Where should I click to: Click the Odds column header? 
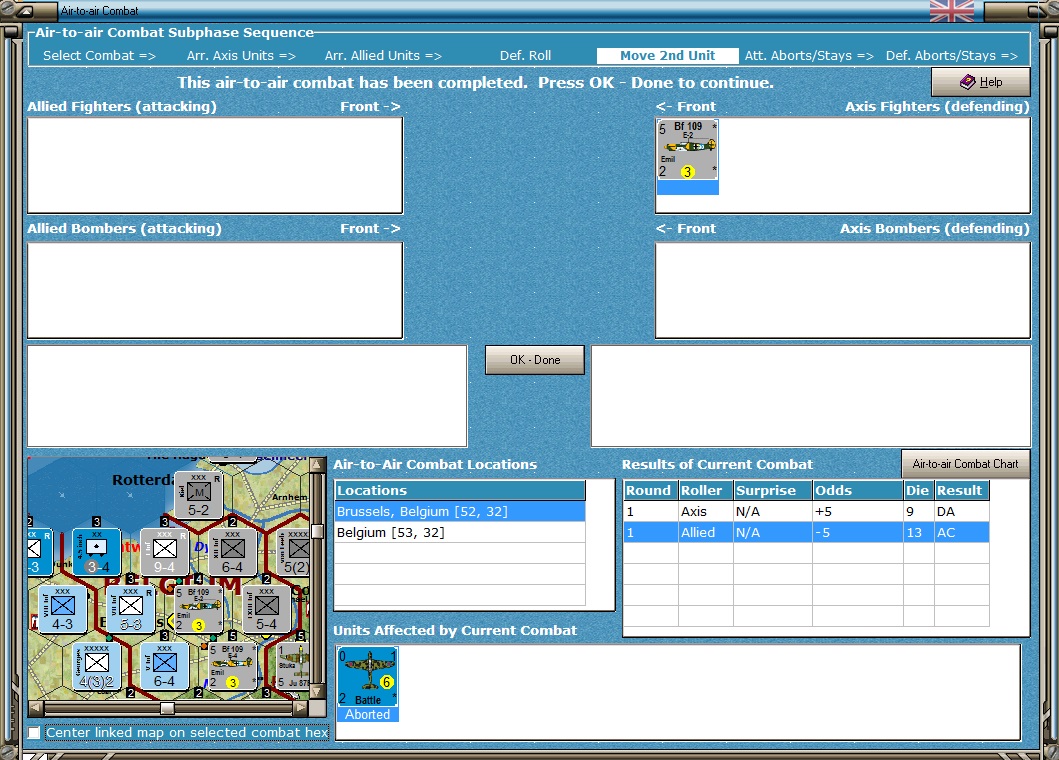(x=858, y=490)
